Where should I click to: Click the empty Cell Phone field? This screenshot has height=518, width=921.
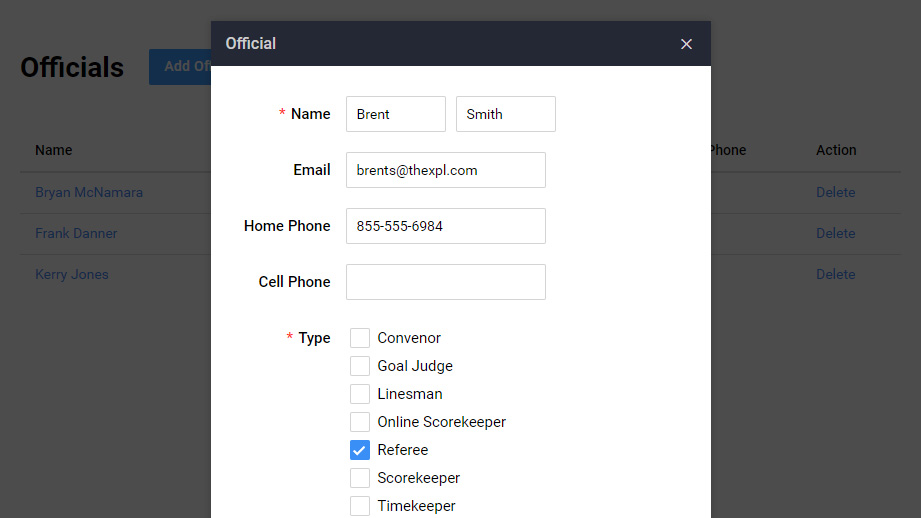(445, 282)
